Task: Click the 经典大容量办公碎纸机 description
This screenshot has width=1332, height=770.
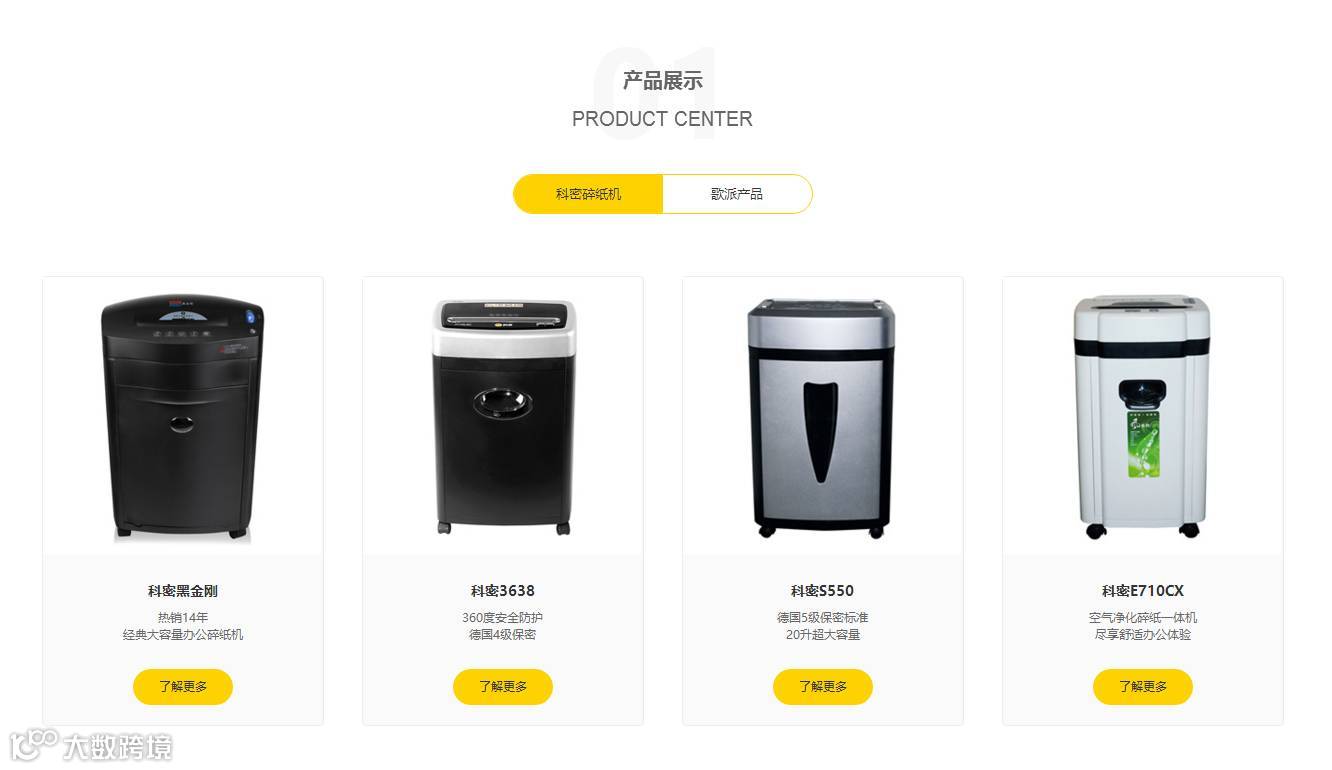Action: pyautogui.click(x=183, y=635)
